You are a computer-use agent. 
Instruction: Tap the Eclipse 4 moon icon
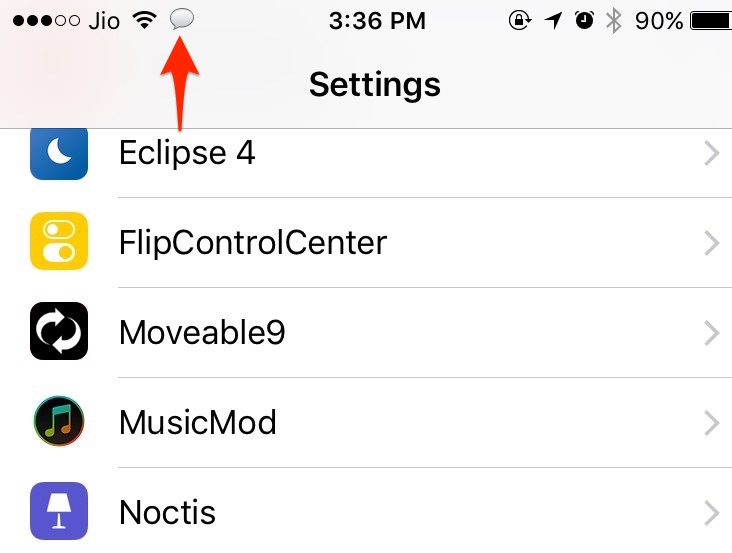pyautogui.click(x=59, y=153)
